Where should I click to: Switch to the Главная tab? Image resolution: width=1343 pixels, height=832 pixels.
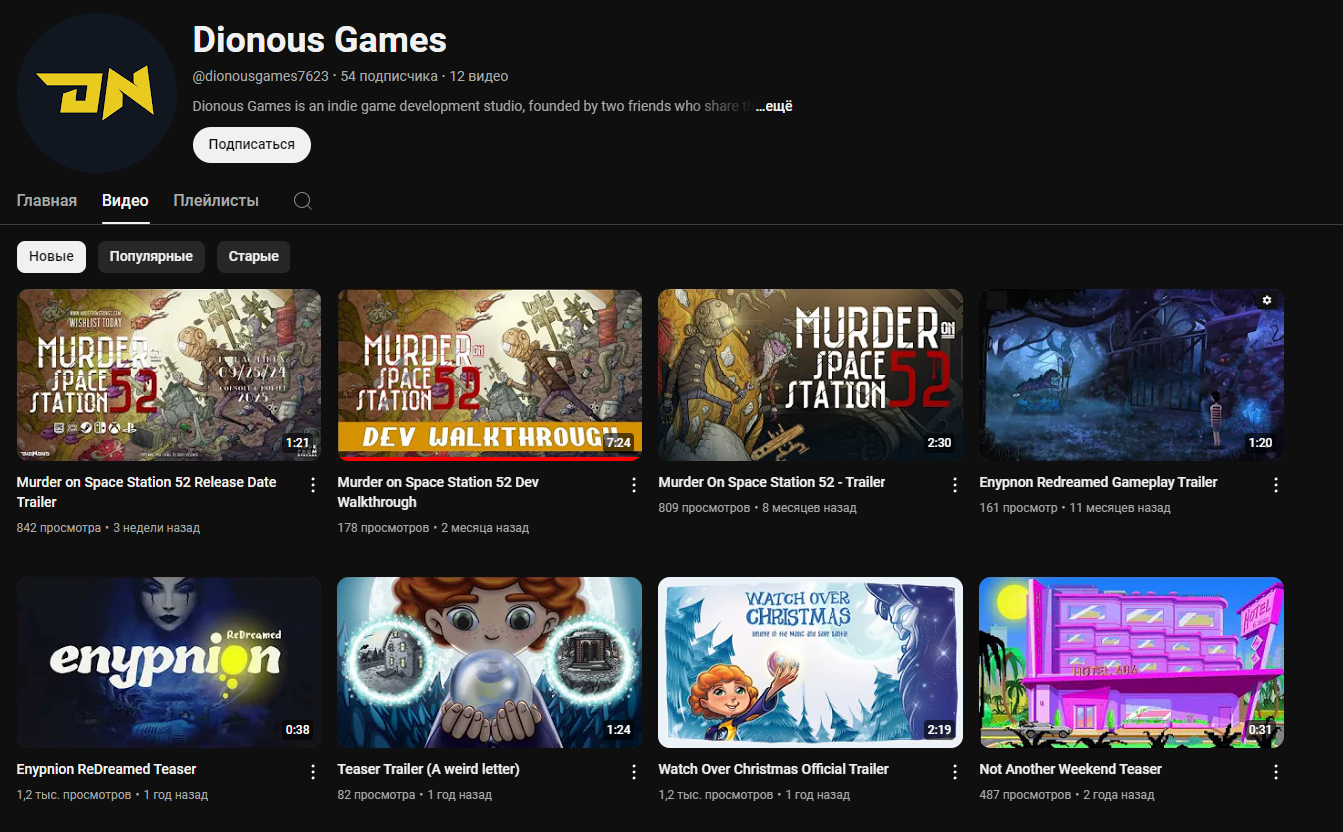tap(47, 201)
